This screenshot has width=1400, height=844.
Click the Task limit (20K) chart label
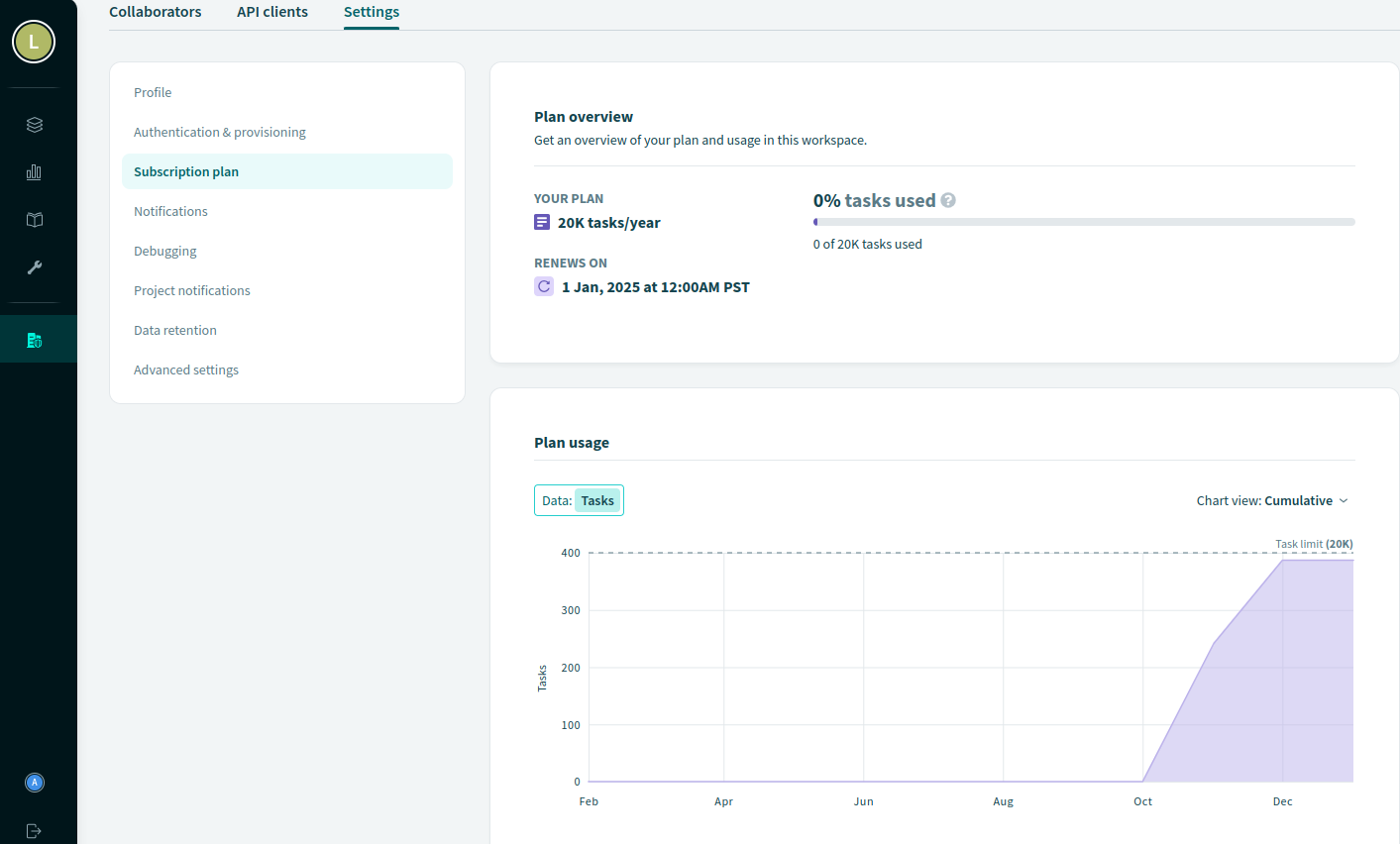[x=1314, y=544]
